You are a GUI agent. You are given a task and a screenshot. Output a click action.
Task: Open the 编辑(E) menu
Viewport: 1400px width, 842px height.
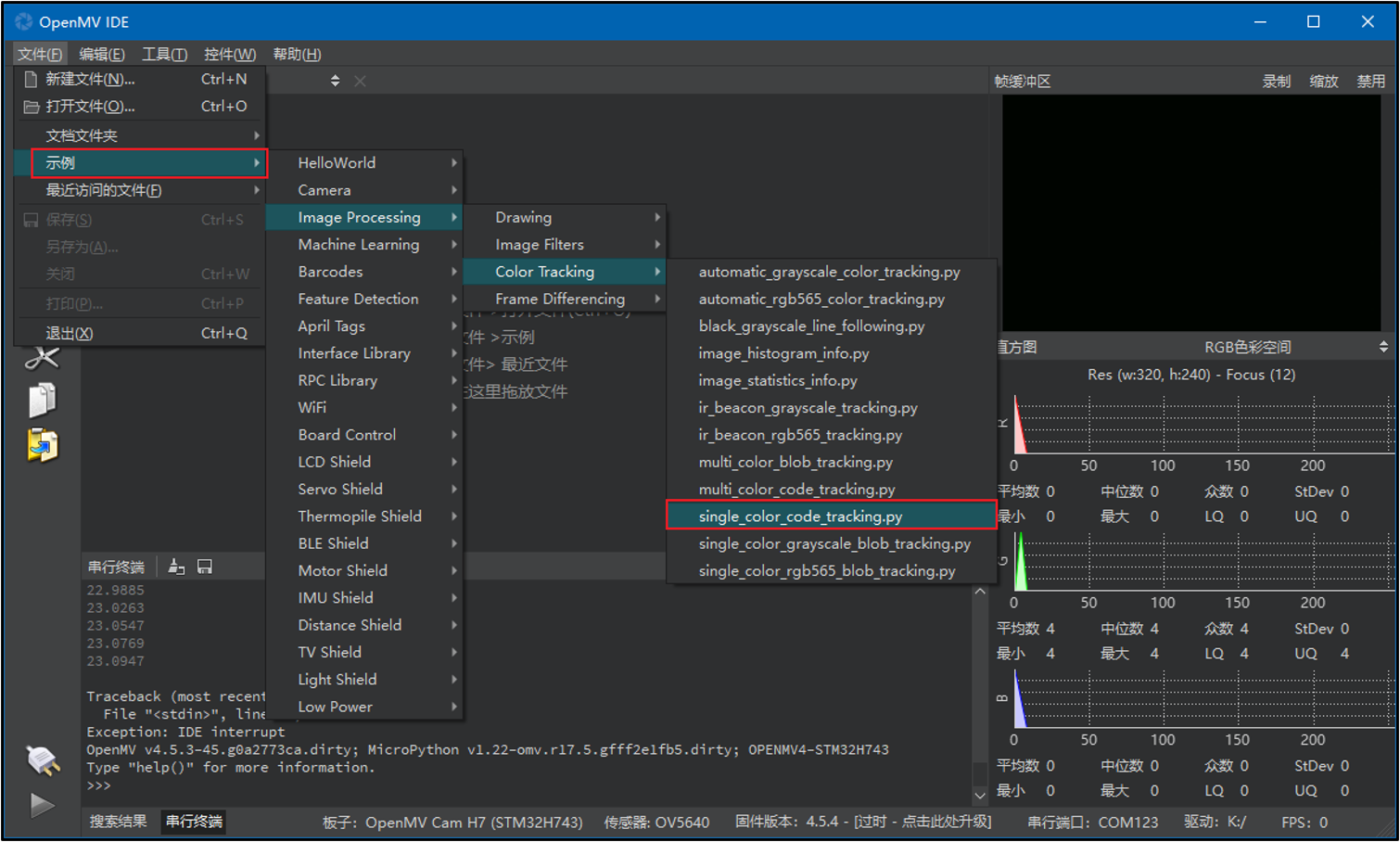(102, 54)
